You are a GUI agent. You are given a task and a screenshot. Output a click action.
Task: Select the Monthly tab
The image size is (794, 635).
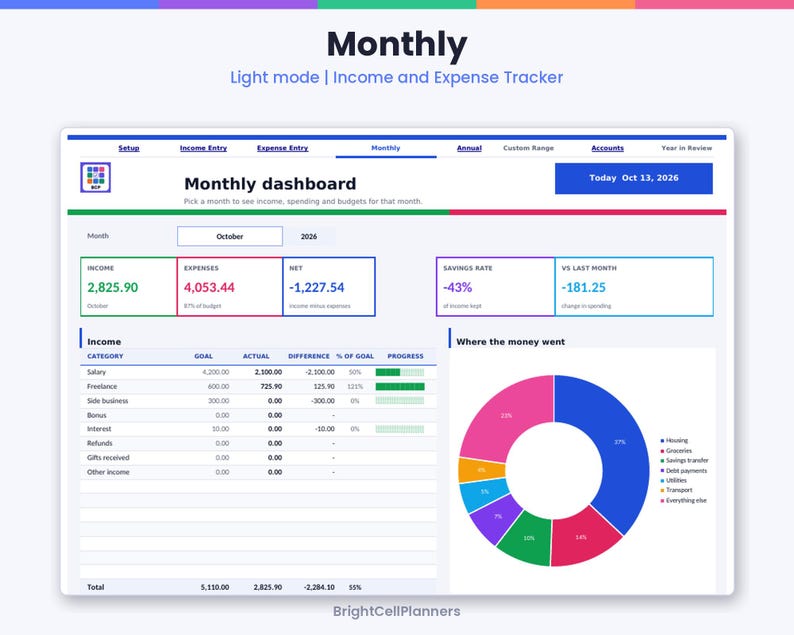click(385, 148)
